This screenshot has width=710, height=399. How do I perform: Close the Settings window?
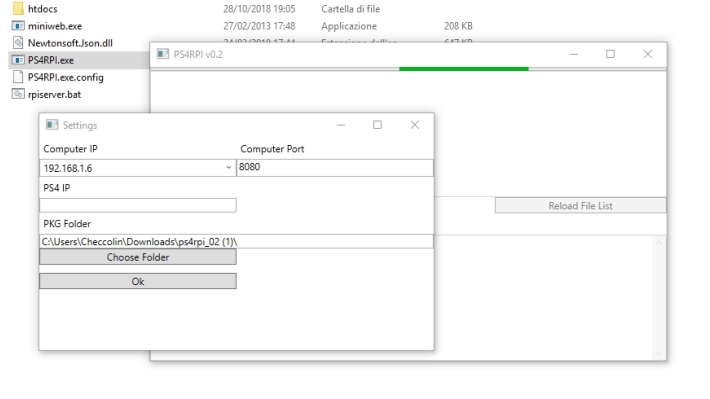click(415, 125)
